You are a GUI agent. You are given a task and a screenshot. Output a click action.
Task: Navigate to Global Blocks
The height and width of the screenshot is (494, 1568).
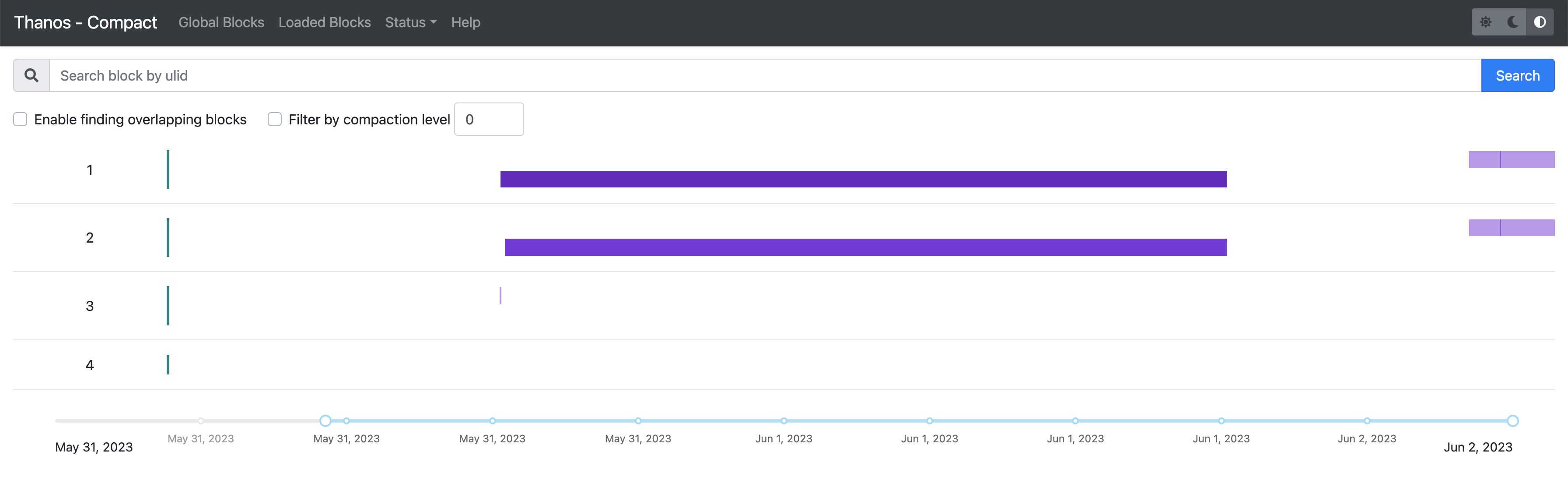pyautogui.click(x=221, y=22)
